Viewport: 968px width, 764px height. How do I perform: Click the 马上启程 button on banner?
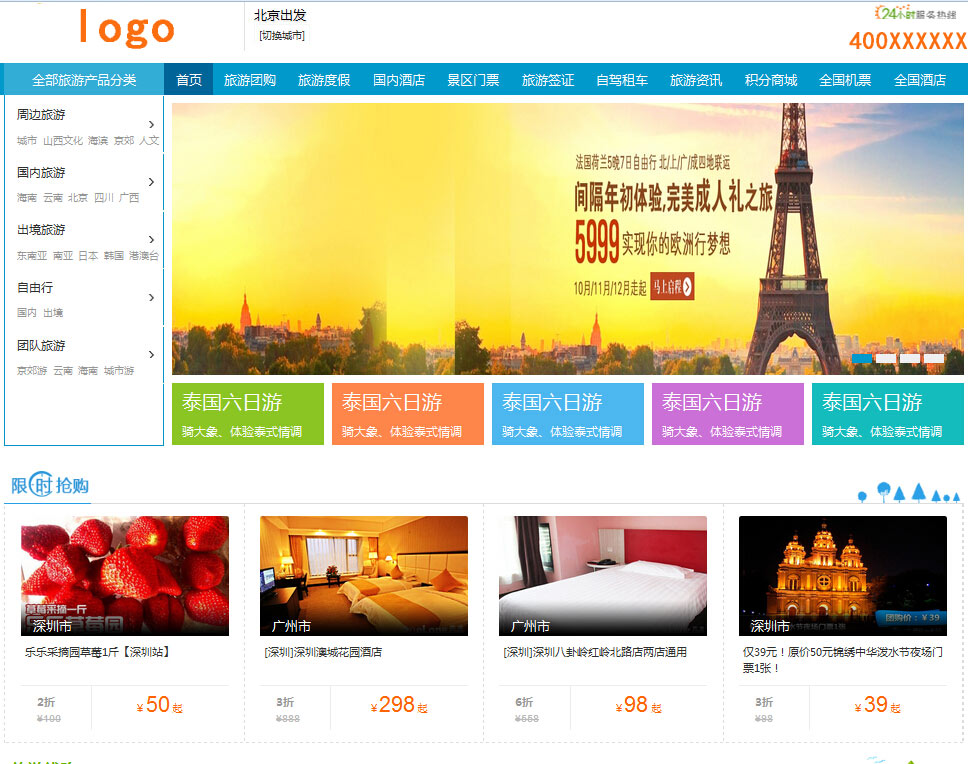670,287
